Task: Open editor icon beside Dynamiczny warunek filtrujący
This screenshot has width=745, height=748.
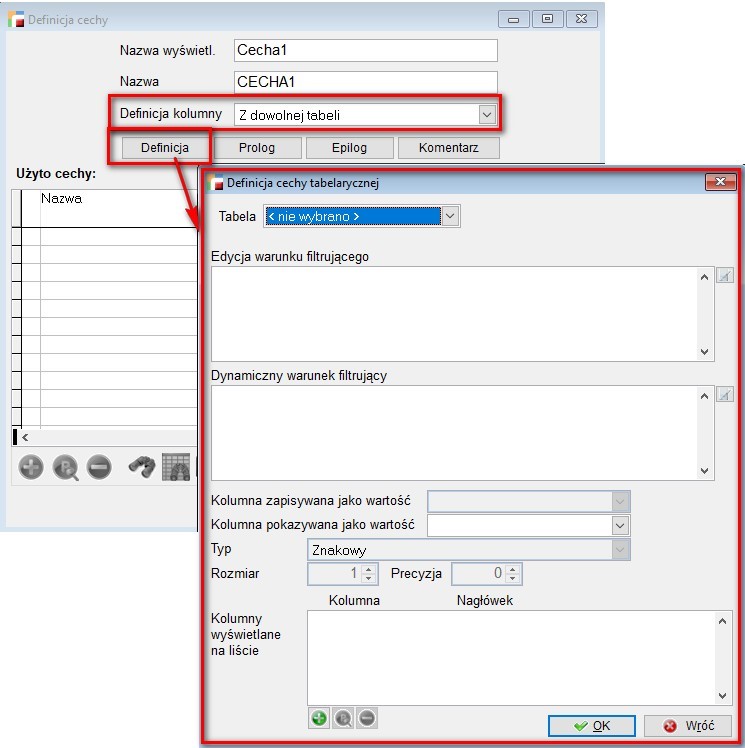Action: [725, 395]
